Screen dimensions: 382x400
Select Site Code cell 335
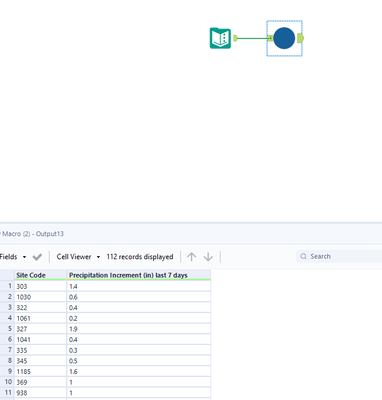click(x=40, y=350)
